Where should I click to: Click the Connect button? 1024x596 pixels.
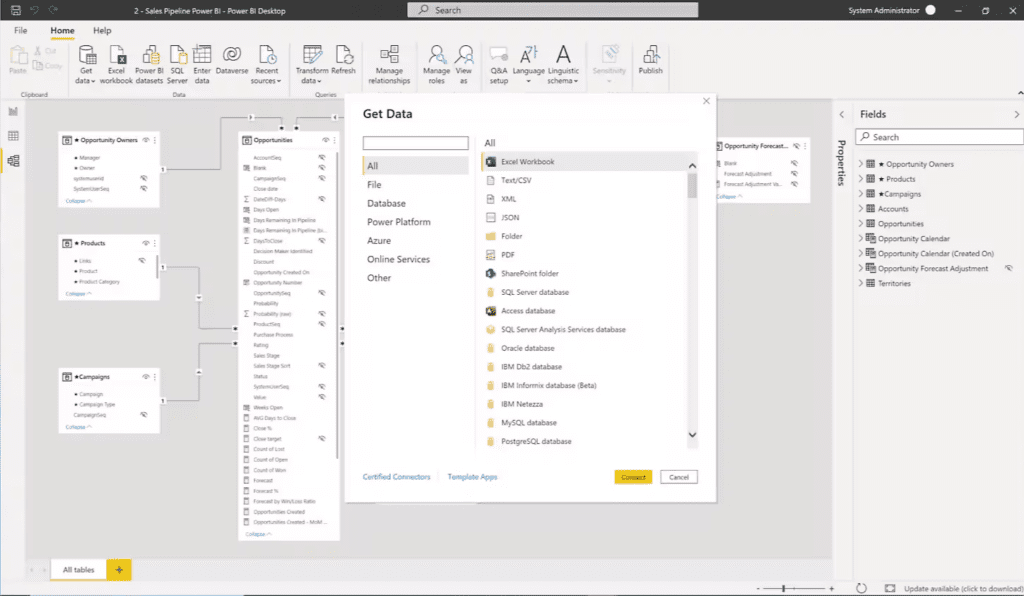[x=633, y=477]
